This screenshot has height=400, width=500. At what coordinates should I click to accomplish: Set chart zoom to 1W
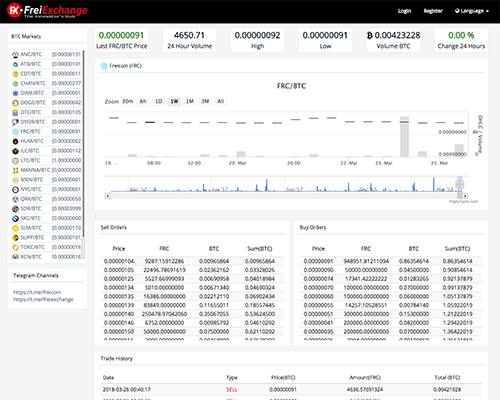coord(174,101)
